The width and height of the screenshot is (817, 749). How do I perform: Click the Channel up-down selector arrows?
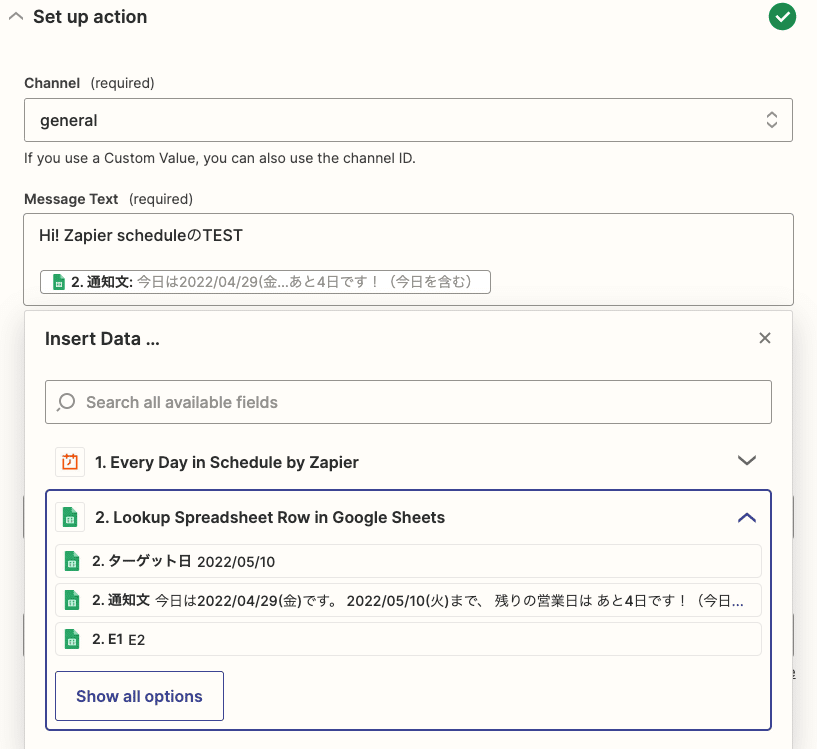pyautogui.click(x=772, y=120)
